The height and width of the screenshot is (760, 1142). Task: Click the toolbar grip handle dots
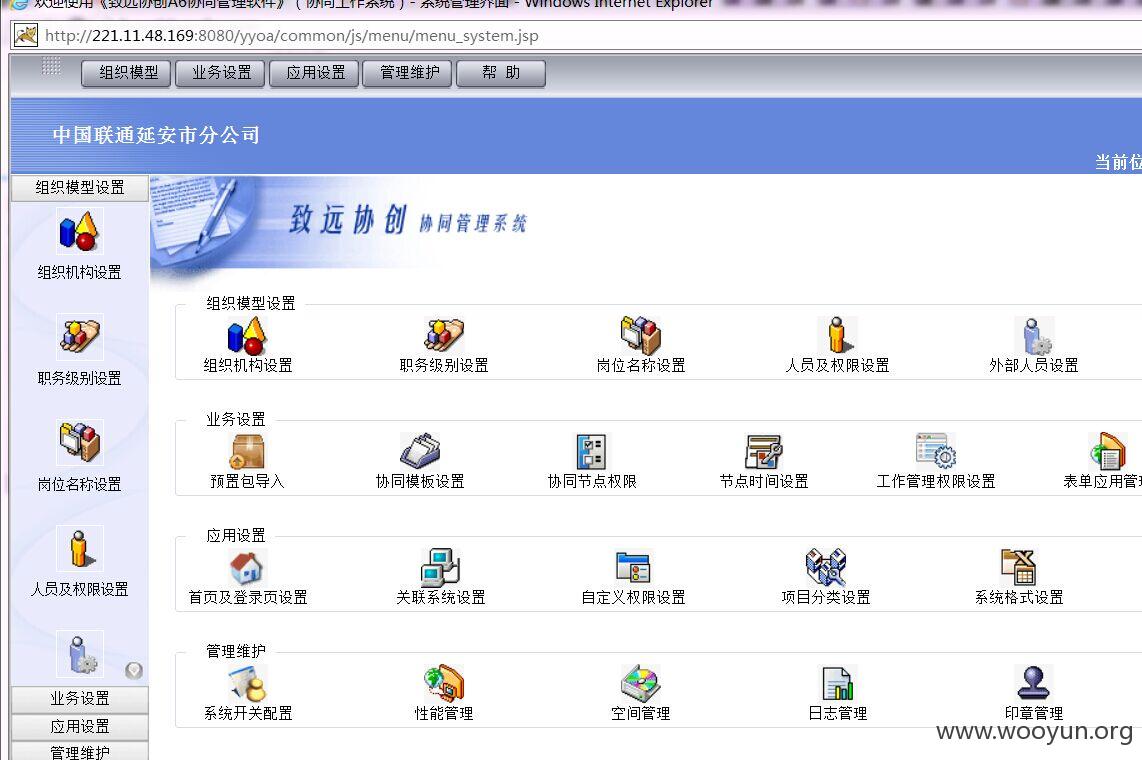tap(51, 66)
